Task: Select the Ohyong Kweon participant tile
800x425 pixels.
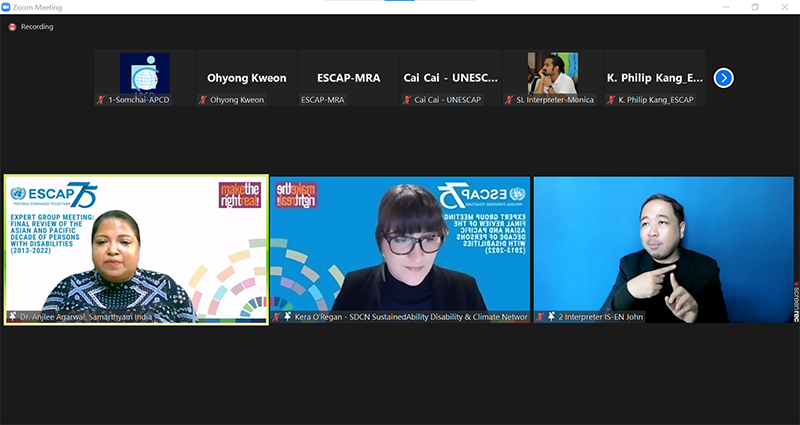Action: (x=246, y=78)
